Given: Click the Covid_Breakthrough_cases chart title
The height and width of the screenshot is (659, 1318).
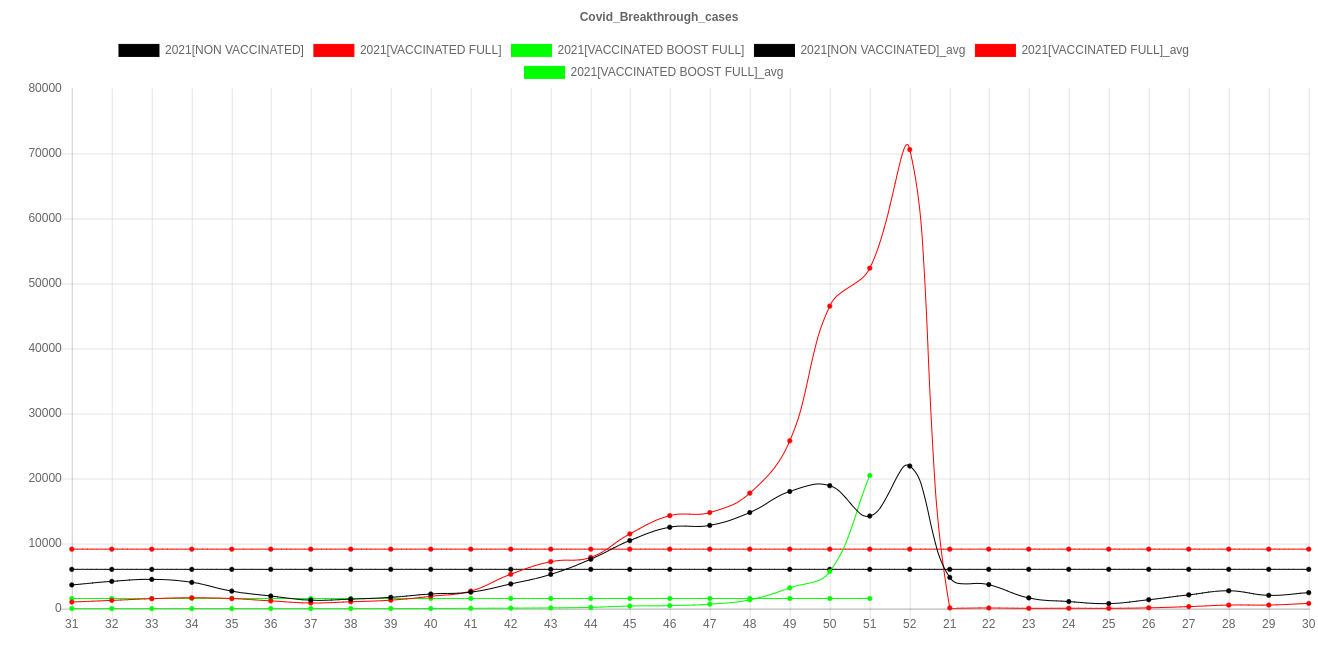Looking at the screenshot, I should click(x=659, y=17).
